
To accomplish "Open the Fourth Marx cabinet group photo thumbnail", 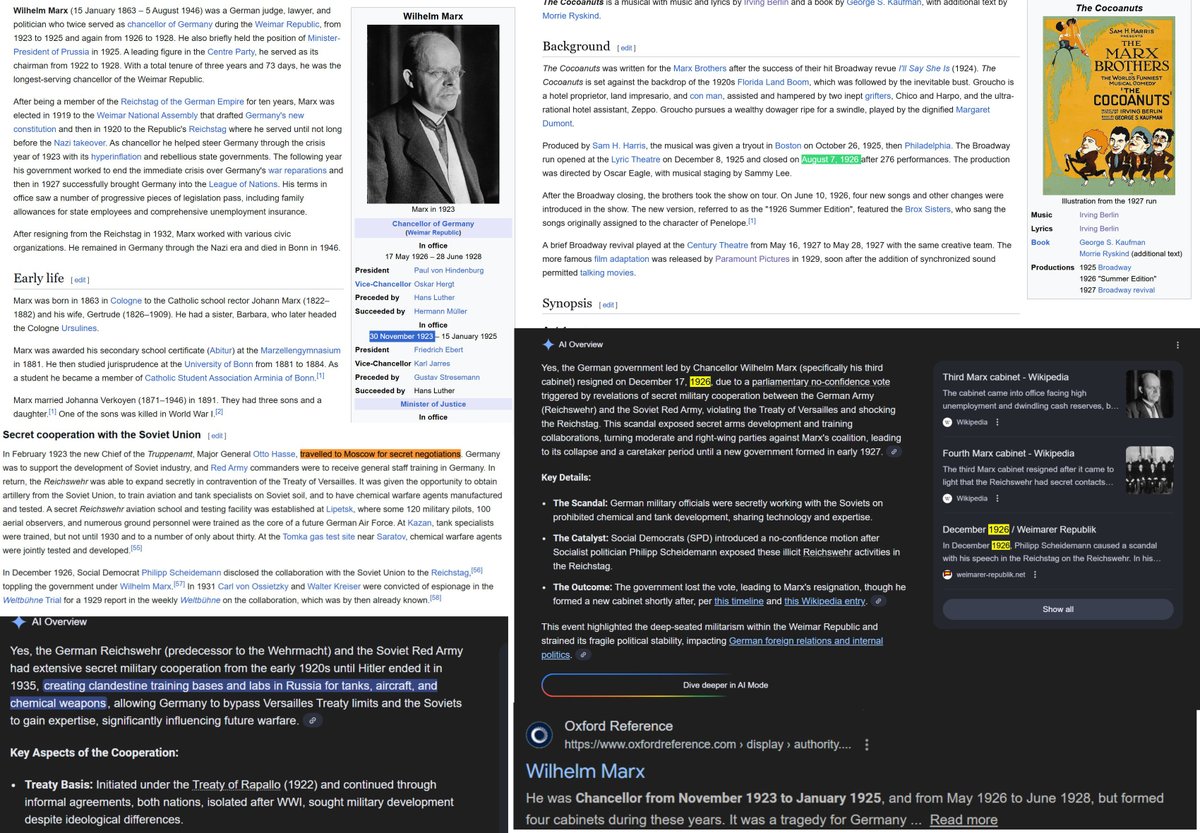I will (1150, 470).
